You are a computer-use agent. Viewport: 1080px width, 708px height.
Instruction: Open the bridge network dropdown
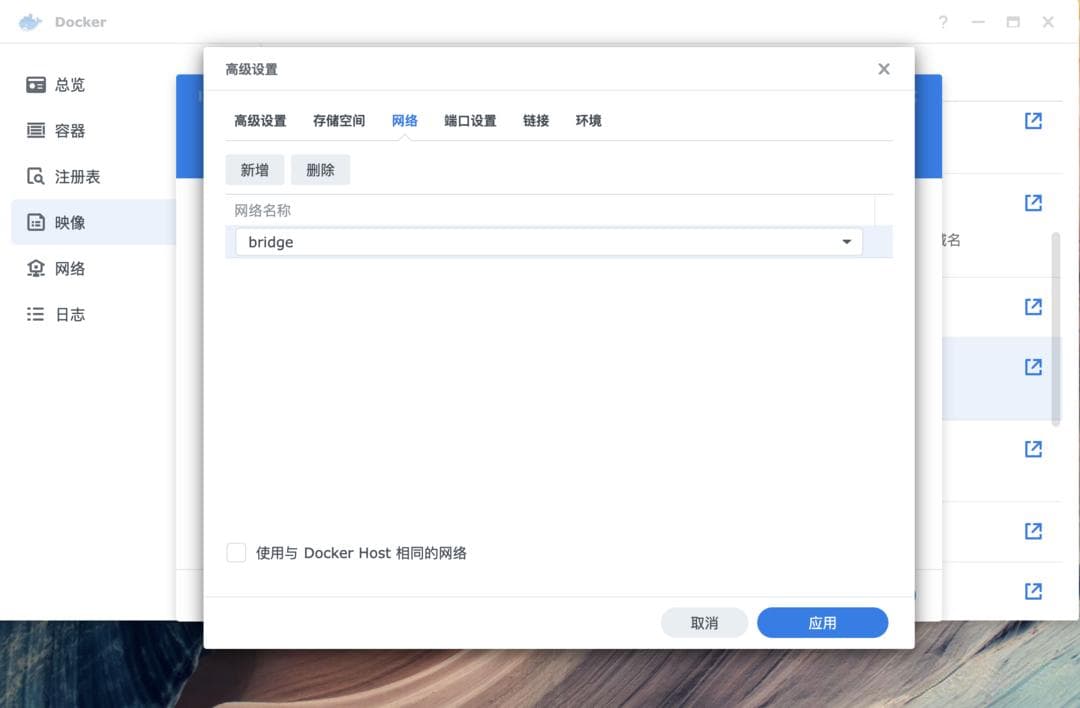549,242
